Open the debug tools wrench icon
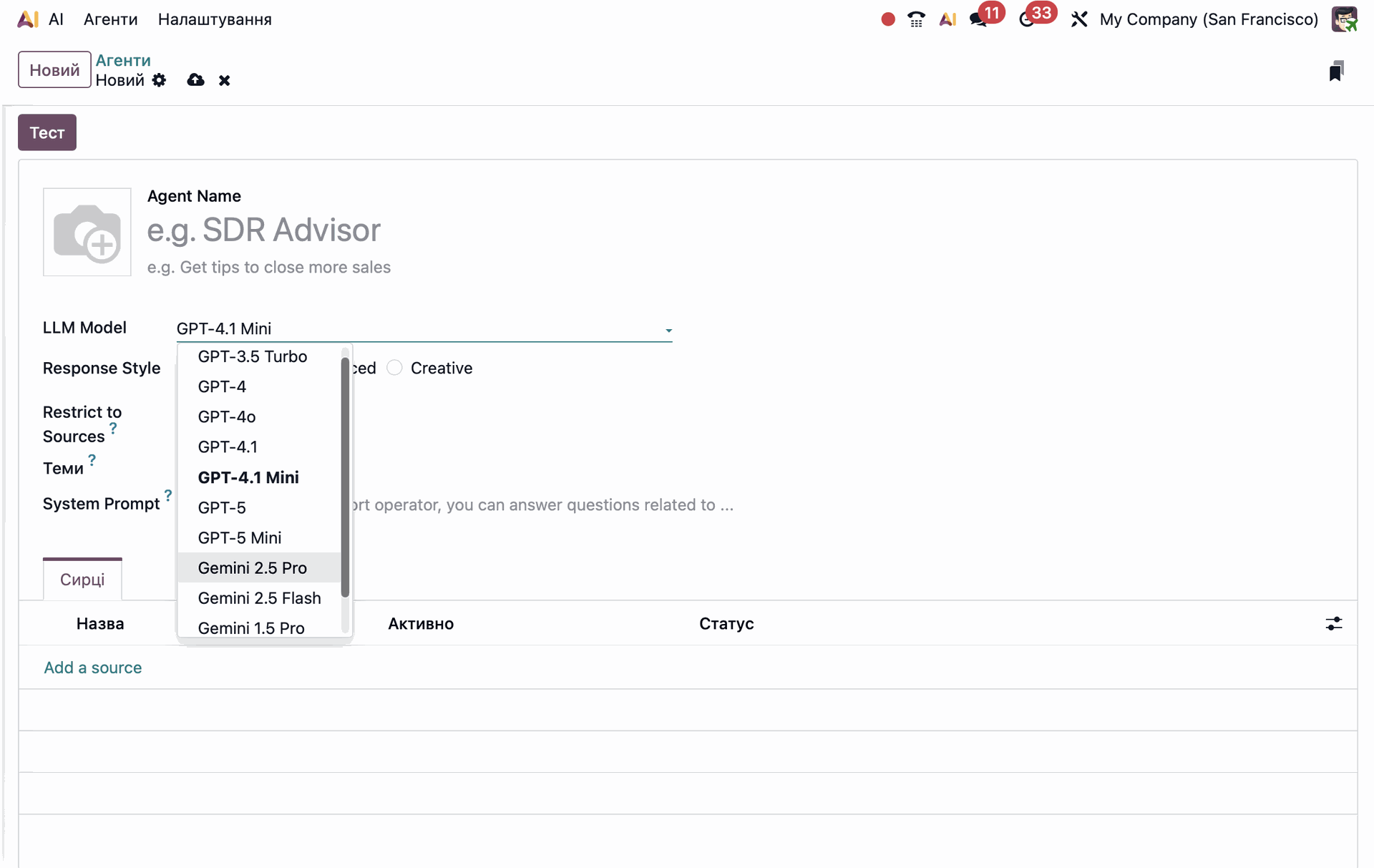The image size is (1374, 868). coord(1078,19)
